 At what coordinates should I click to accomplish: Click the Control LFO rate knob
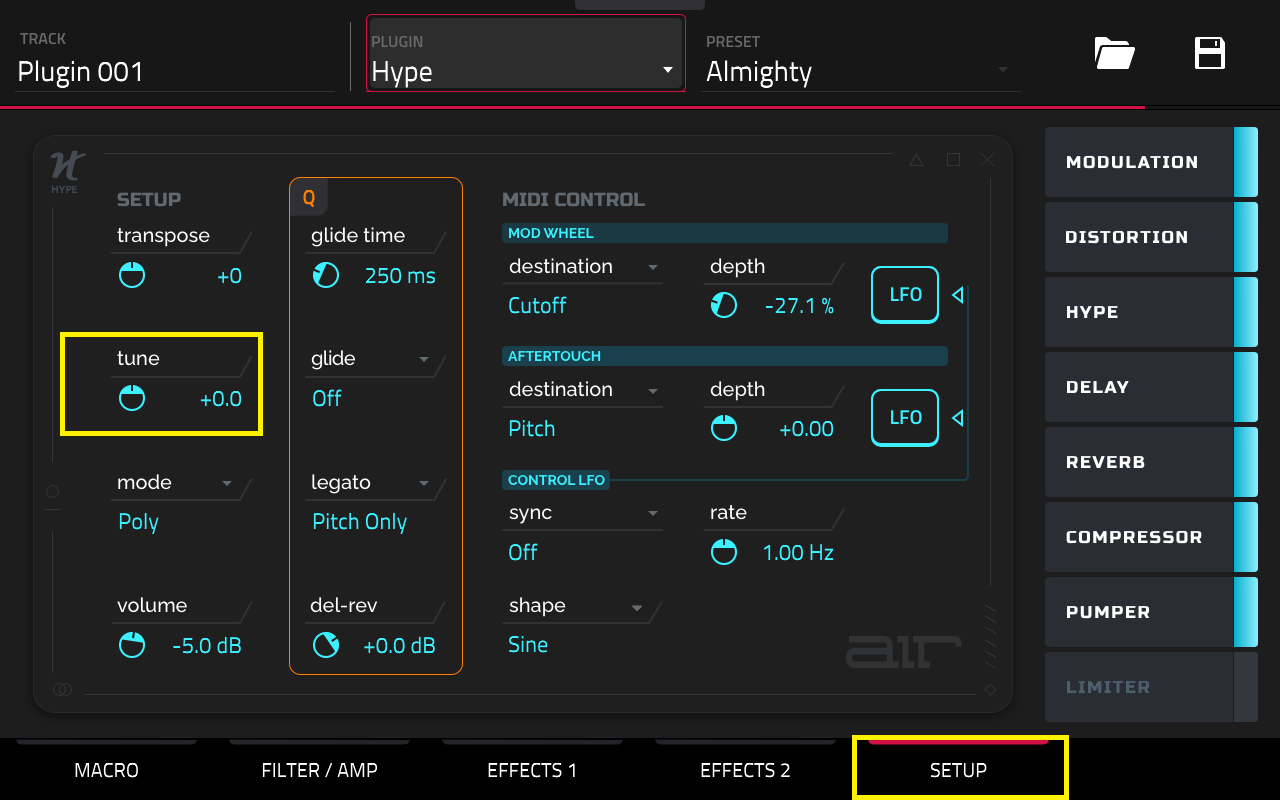724,552
